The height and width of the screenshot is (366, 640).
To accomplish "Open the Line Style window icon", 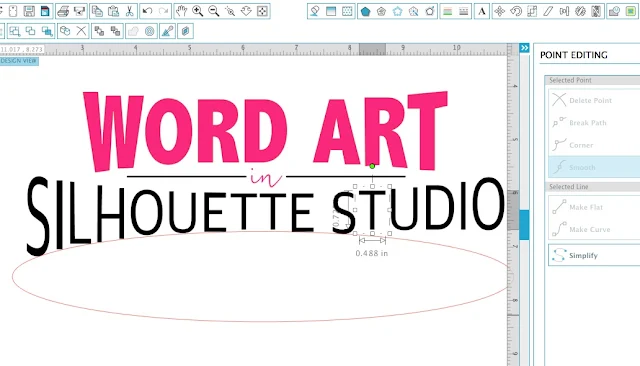I will coord(464,11).
